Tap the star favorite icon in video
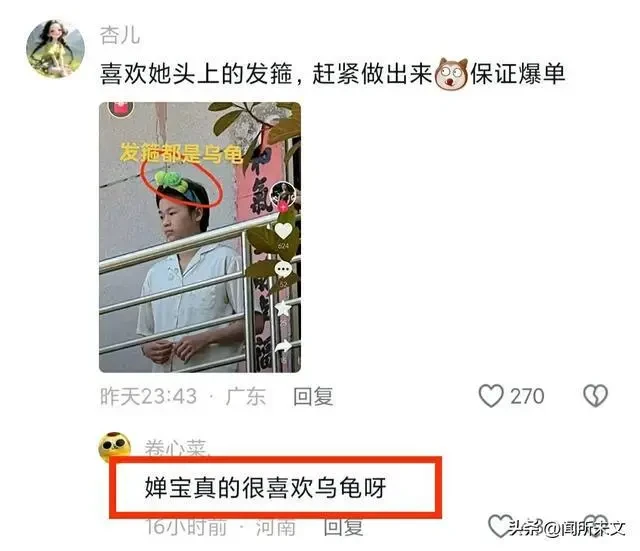The height and width of the screenshot is (551, 640). [x=283, y=308]
